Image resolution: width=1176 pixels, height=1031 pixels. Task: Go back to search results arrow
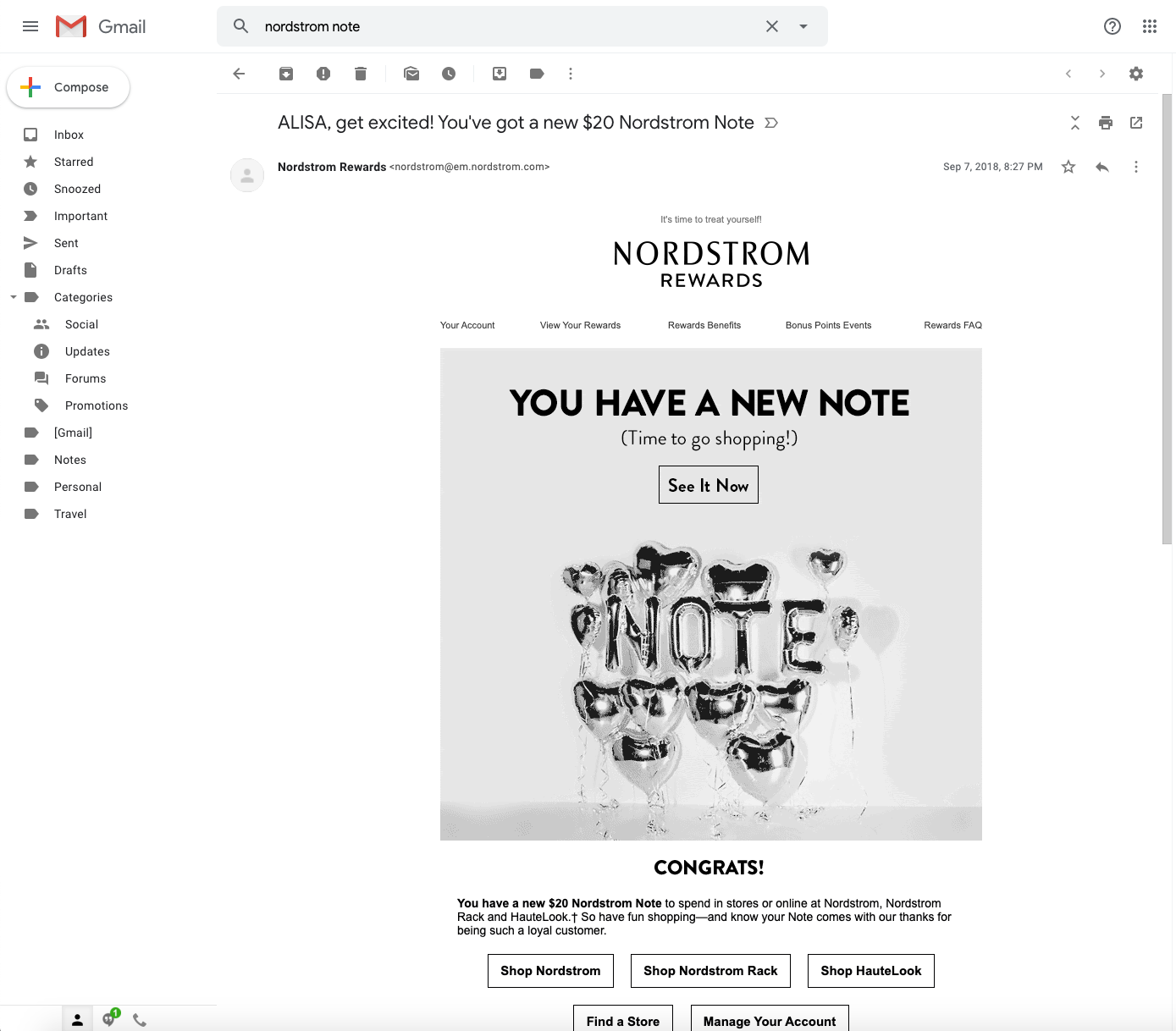pyautogui.click(x=239, y=74)
